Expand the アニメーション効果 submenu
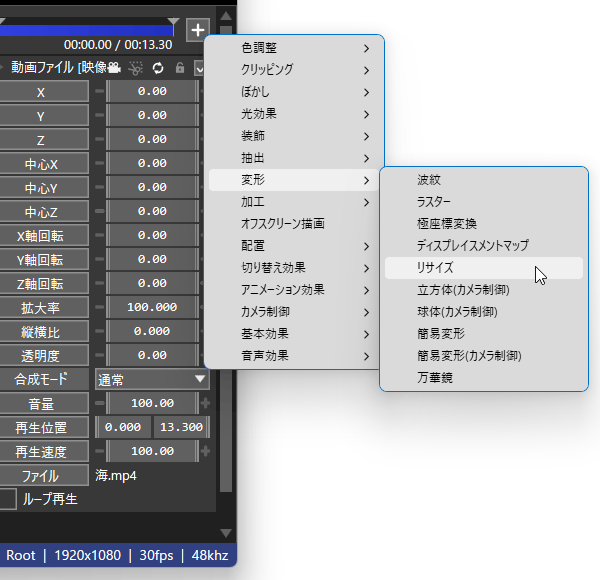The width and height of the screenshot is (600, 580). 294,290
